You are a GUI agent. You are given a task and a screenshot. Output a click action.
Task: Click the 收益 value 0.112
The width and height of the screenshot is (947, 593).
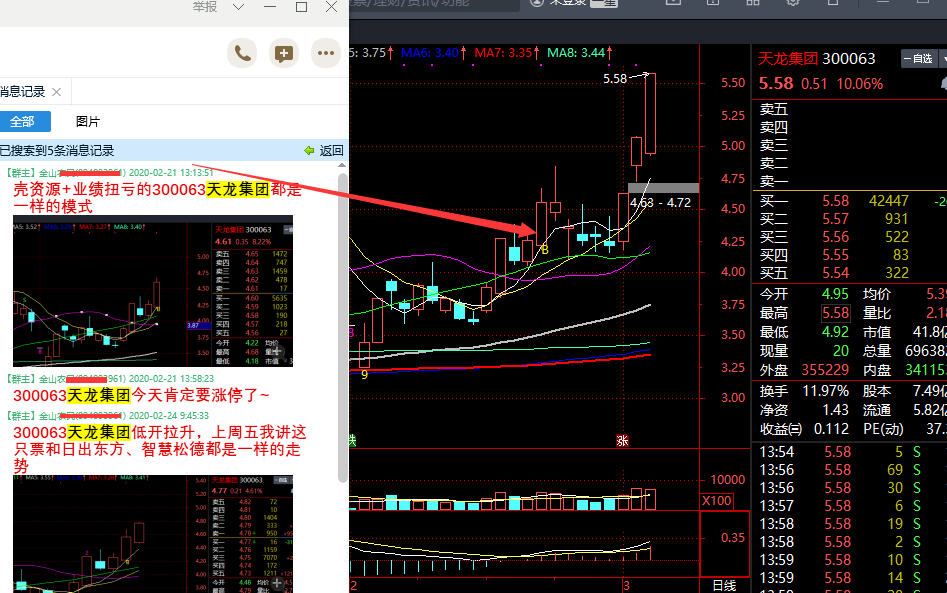tap(832, 429)
